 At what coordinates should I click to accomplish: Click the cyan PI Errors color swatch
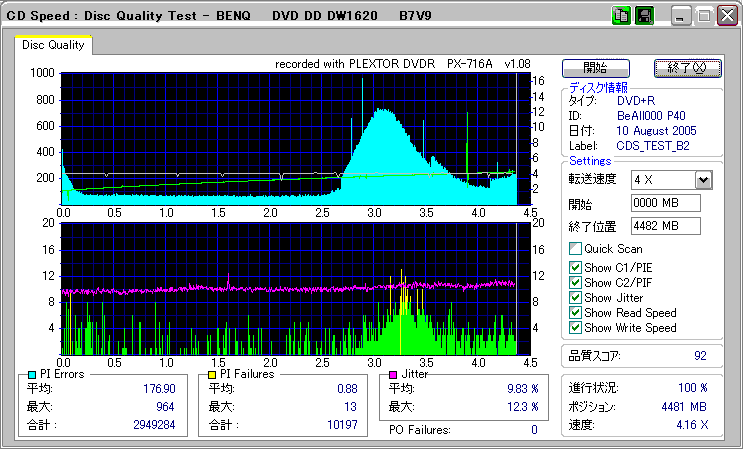(32, 373)
